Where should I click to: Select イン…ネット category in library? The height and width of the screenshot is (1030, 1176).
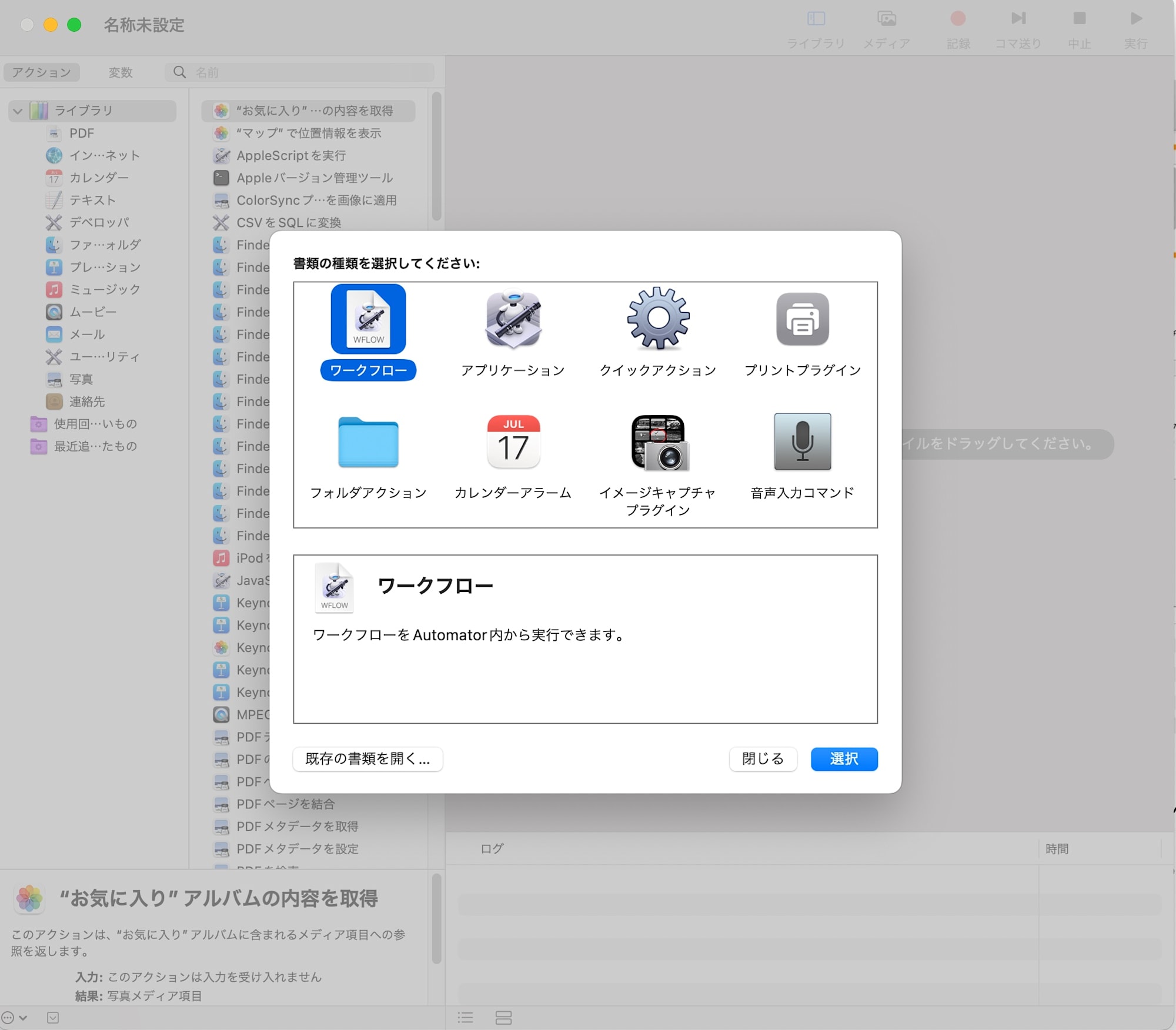point(93,155)
